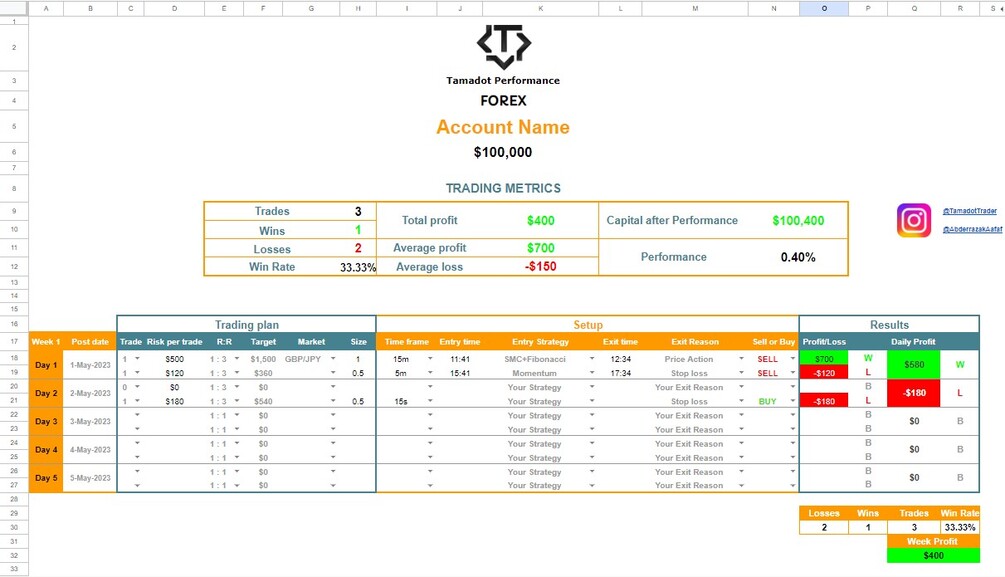
Task: Click the Trades label in metrics box
Action: coord(272,211)
